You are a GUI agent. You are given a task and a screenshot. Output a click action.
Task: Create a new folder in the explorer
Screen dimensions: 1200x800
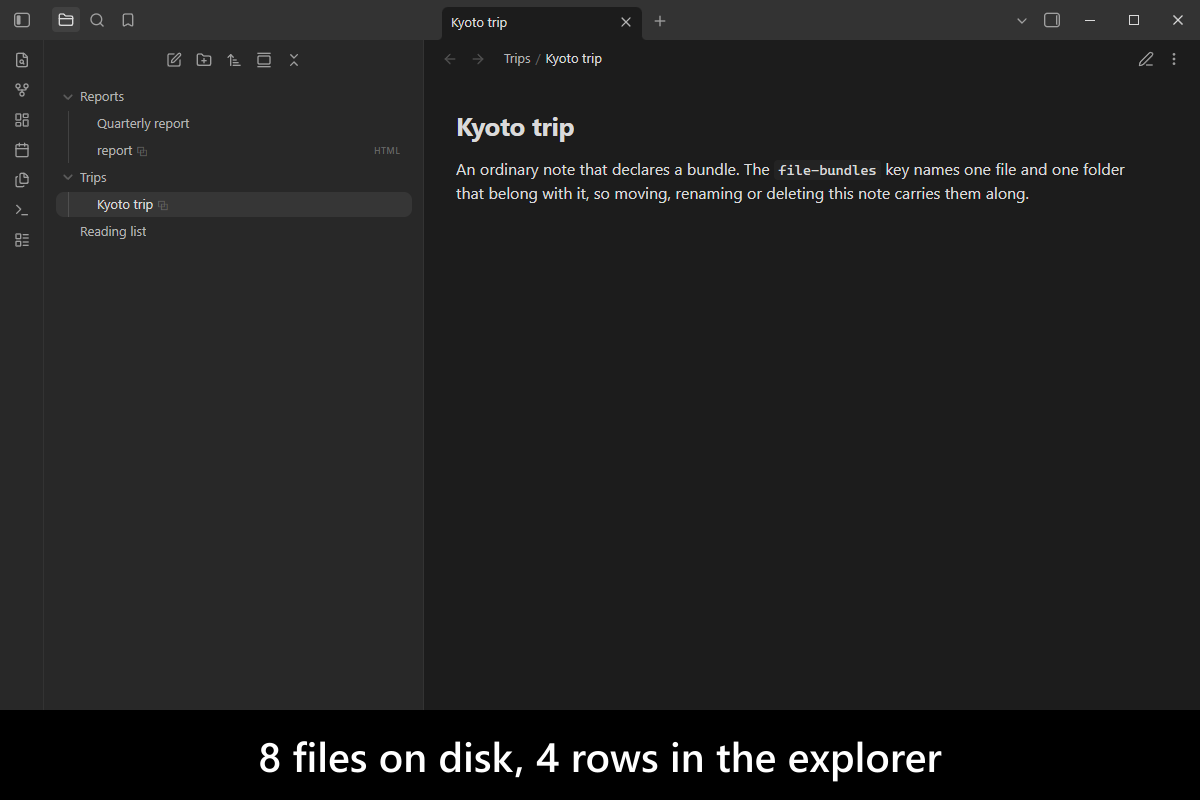tap(204, 60)
